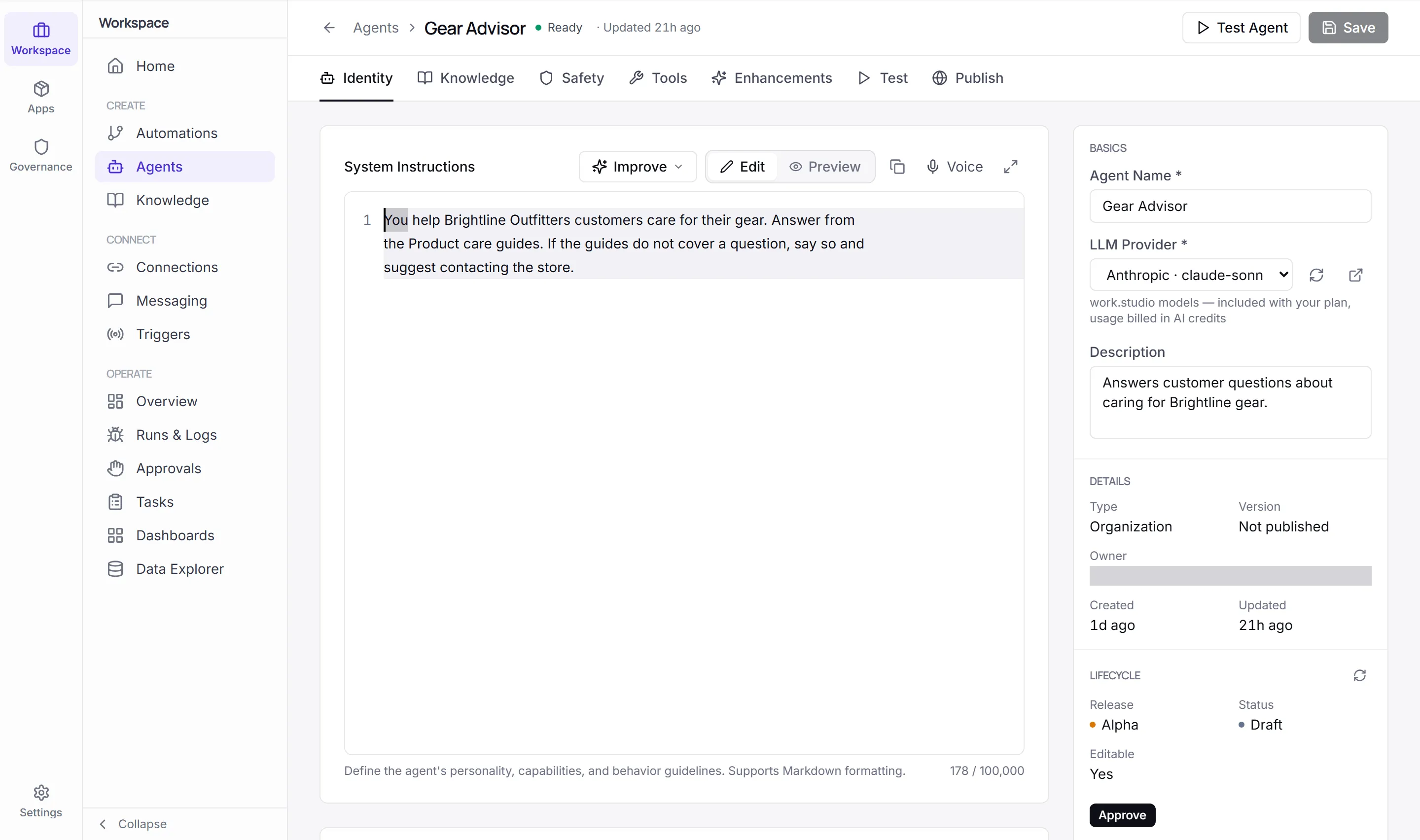
Task: Open Tasks in the sidebar
Action: tap(184, 501)
